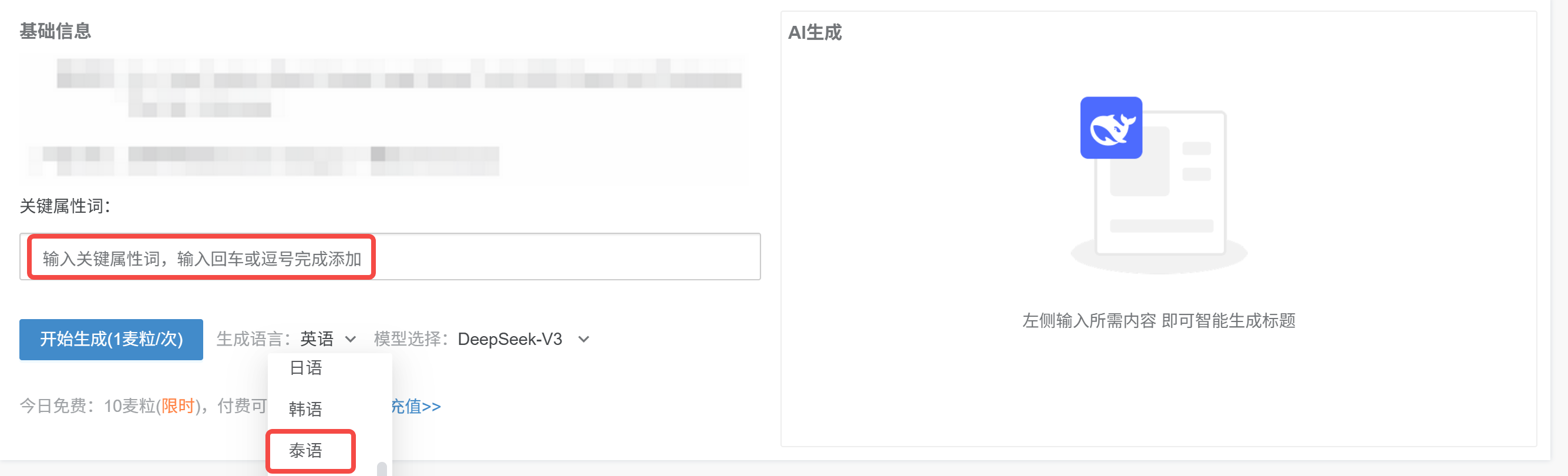Click the currently selected 英语 language label
This screenshot has width=1568, height=476.
point(316,340)
